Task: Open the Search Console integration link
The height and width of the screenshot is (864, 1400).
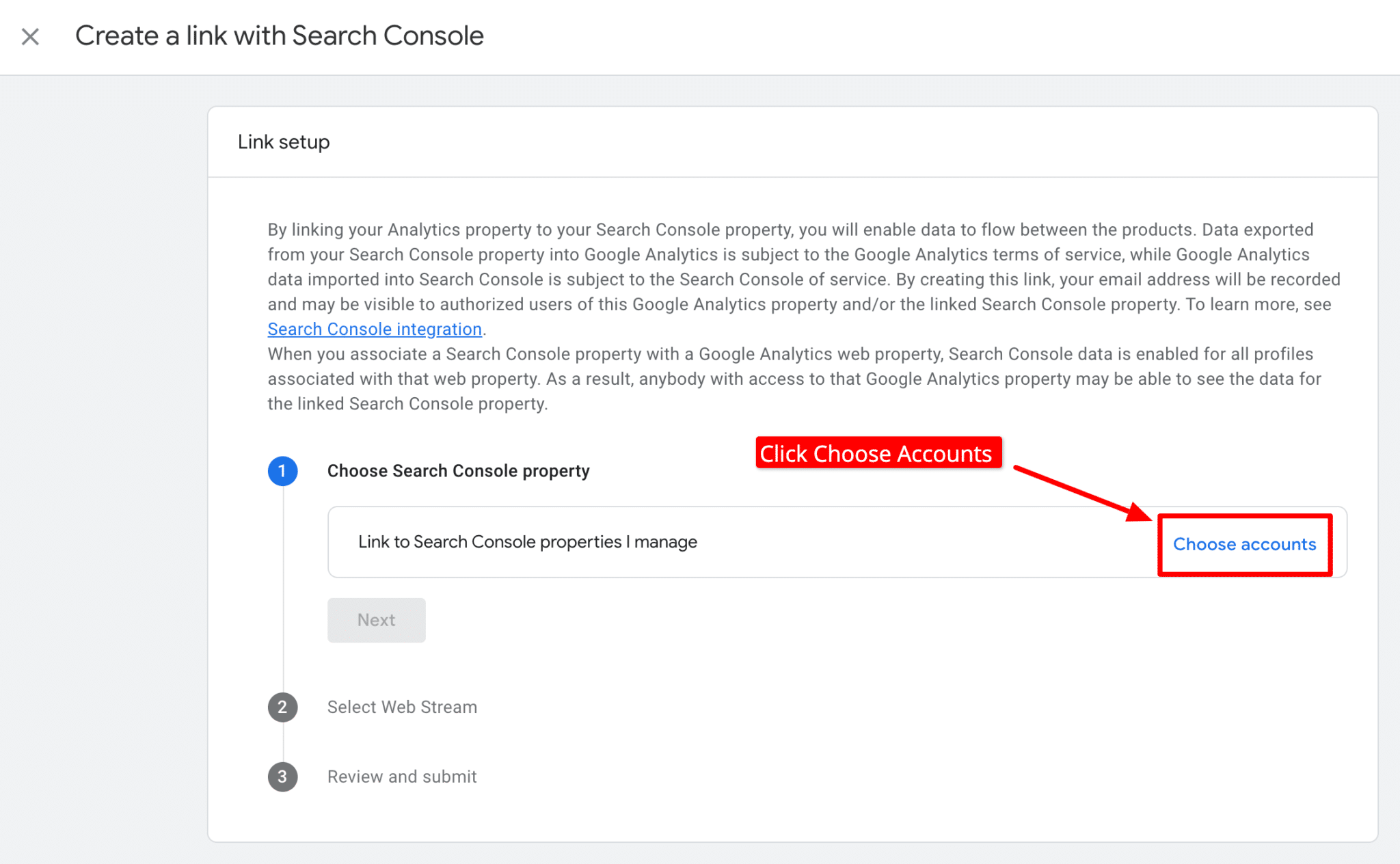Action: tap(374, 329)
